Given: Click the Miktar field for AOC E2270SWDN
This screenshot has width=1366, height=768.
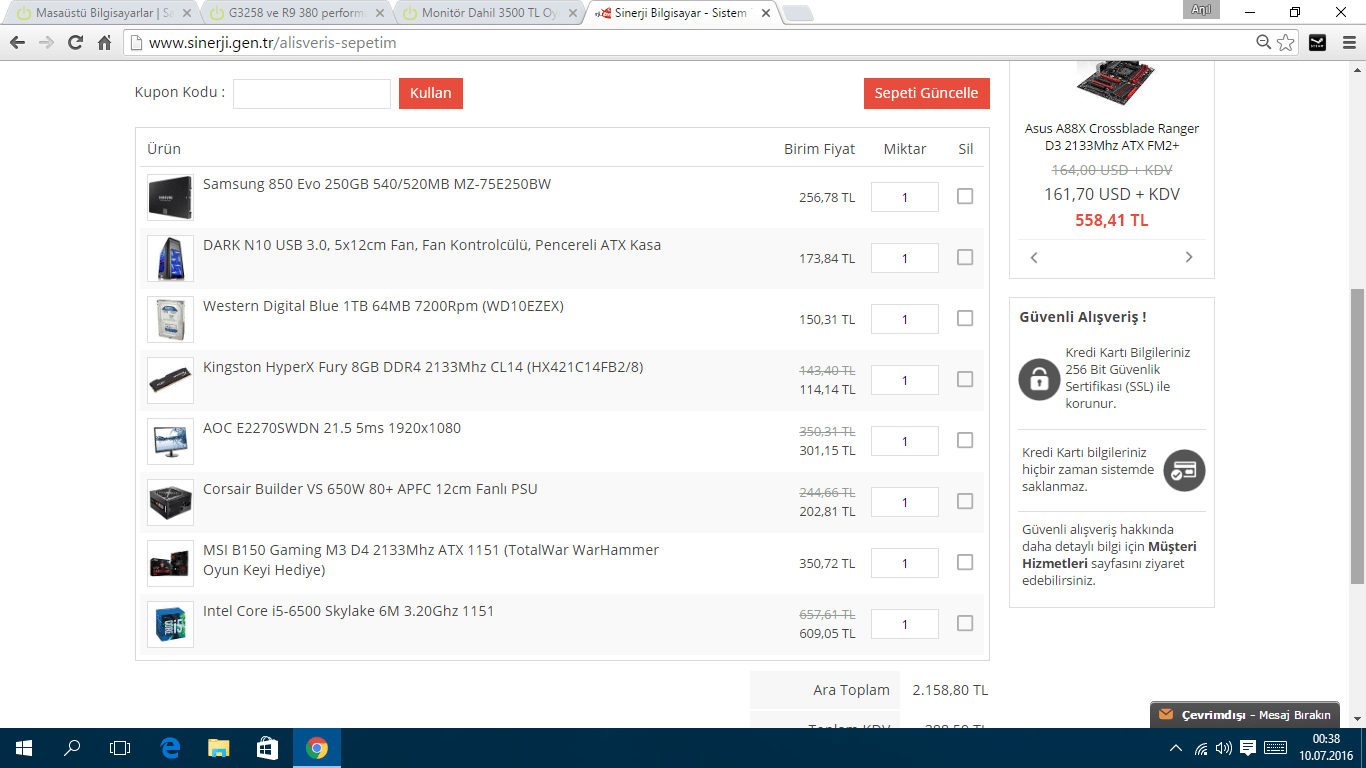Looking at the screenshot, I should pyautogui.click(x=905, y=441).
